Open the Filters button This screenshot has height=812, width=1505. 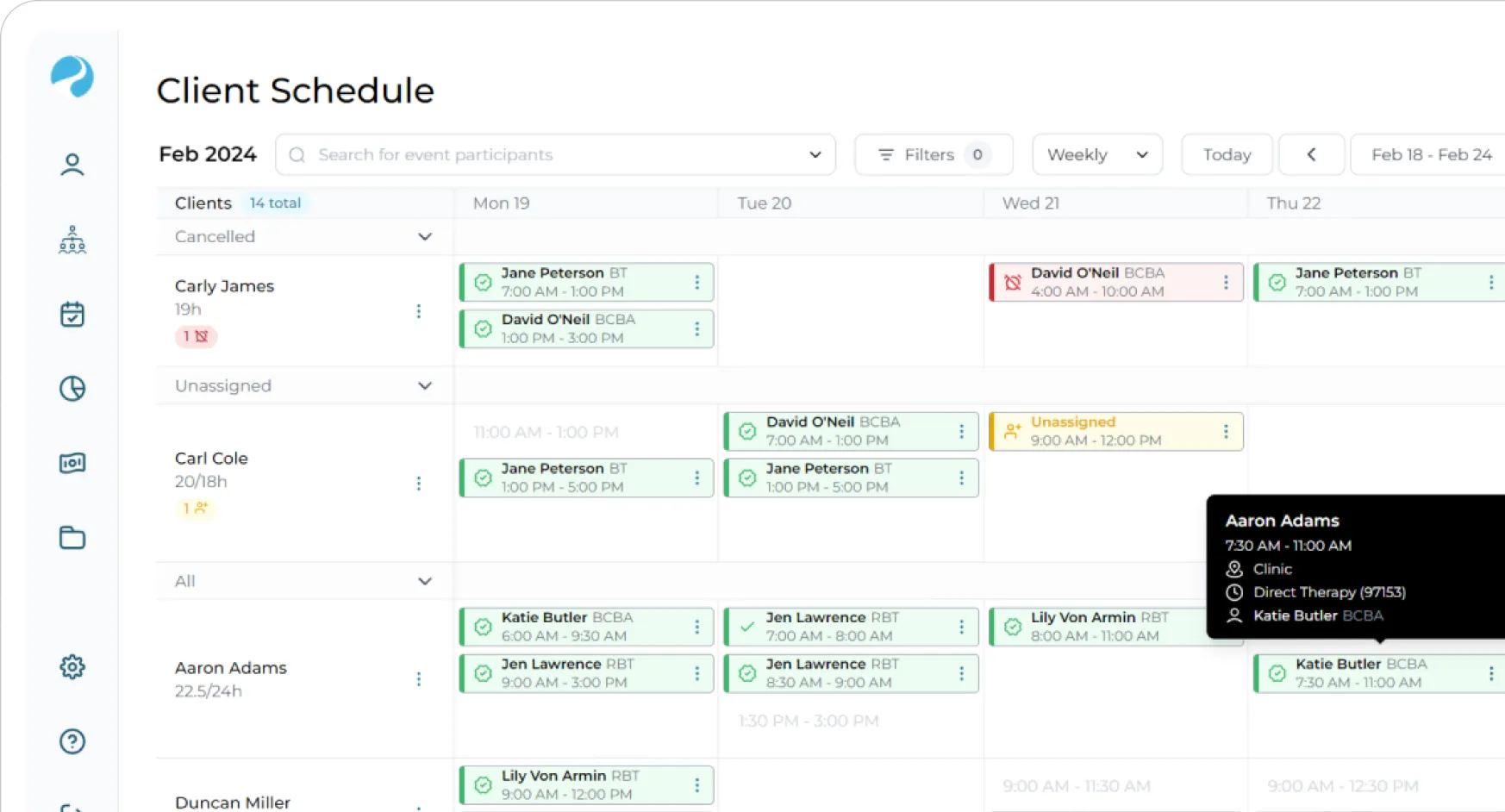[x=934, y=154]
